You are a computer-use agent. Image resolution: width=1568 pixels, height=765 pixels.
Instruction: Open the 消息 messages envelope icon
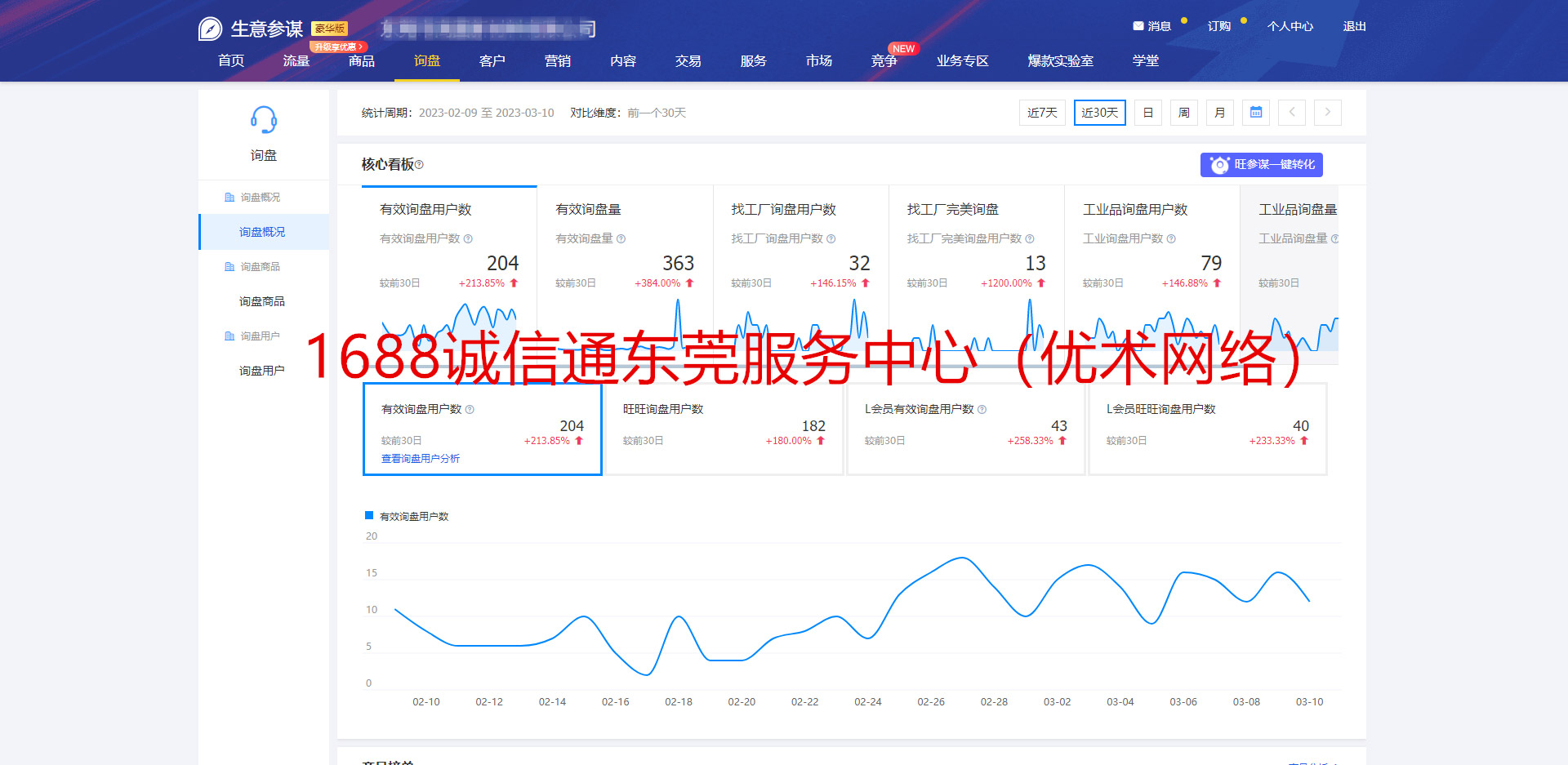pyautogui.click(x=1138, y=26)
